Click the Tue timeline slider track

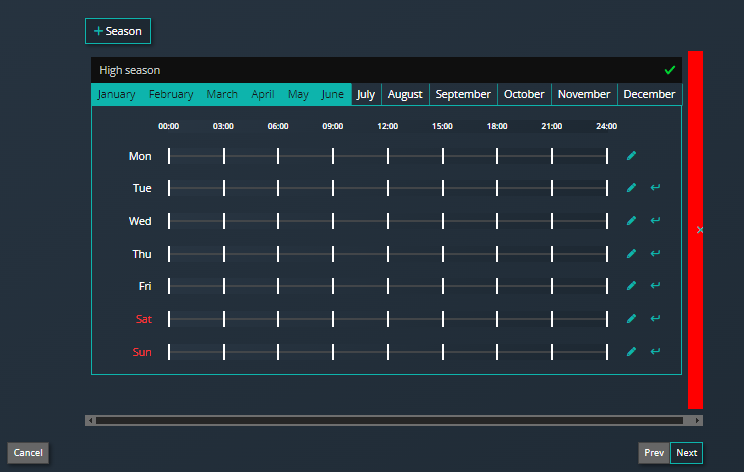click(388, 188)
